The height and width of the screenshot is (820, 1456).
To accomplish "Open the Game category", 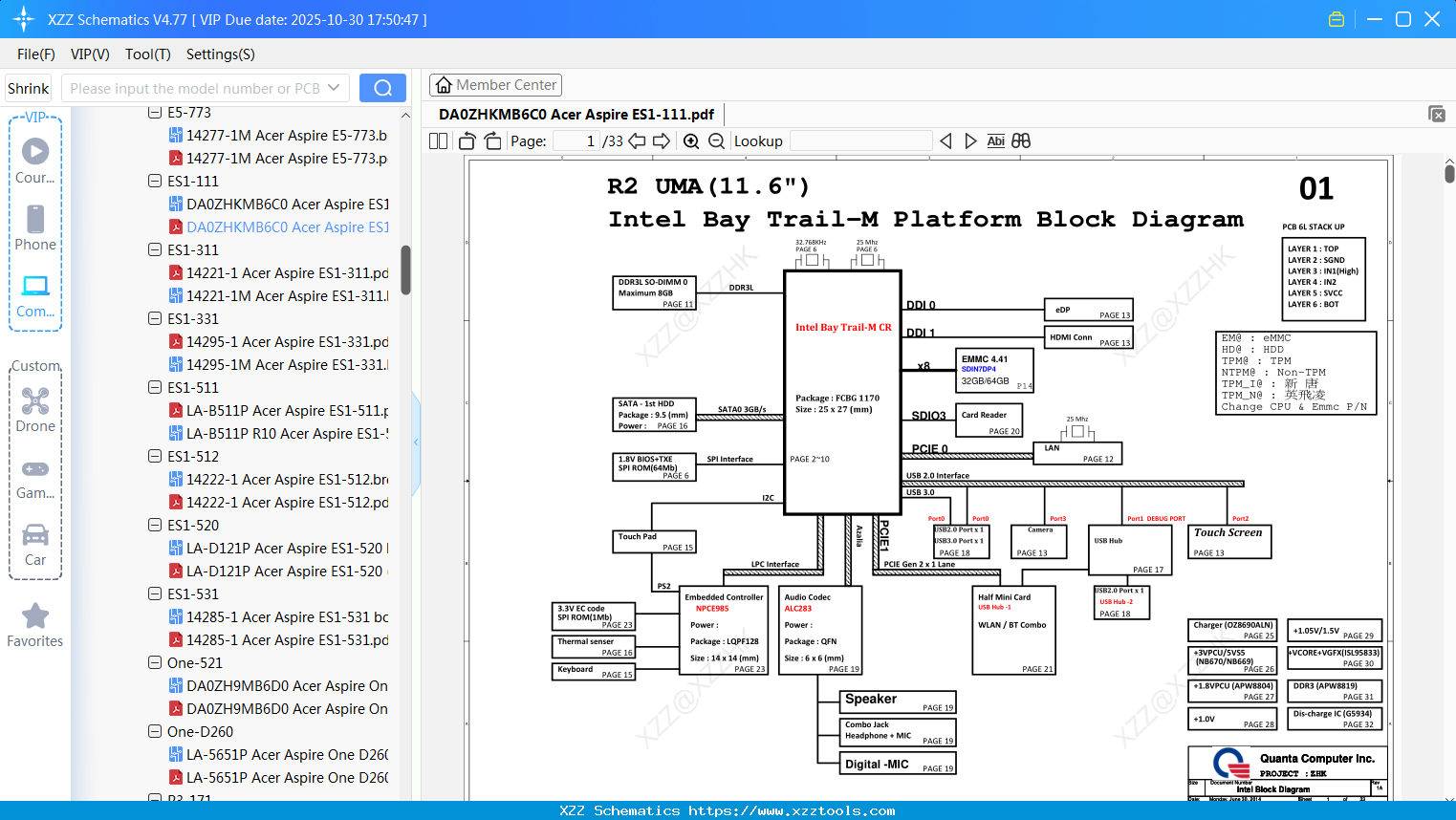I will 35,479.
